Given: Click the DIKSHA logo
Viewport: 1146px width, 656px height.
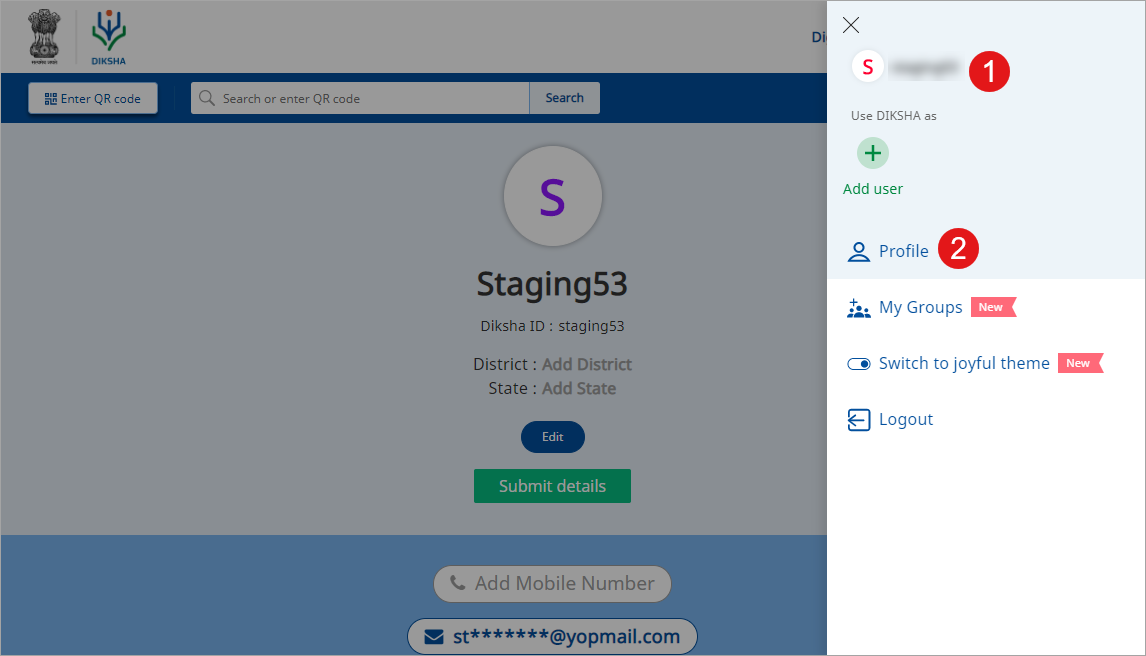Looking at the screenshot, I should tap(109, 37).
